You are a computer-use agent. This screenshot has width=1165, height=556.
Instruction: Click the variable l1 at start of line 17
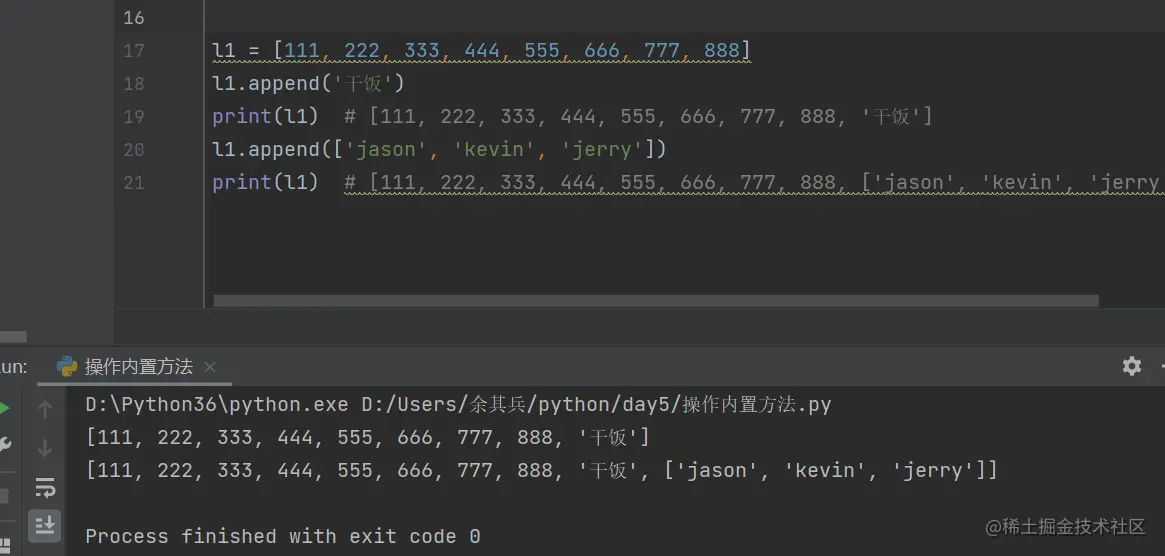[224, 51]
